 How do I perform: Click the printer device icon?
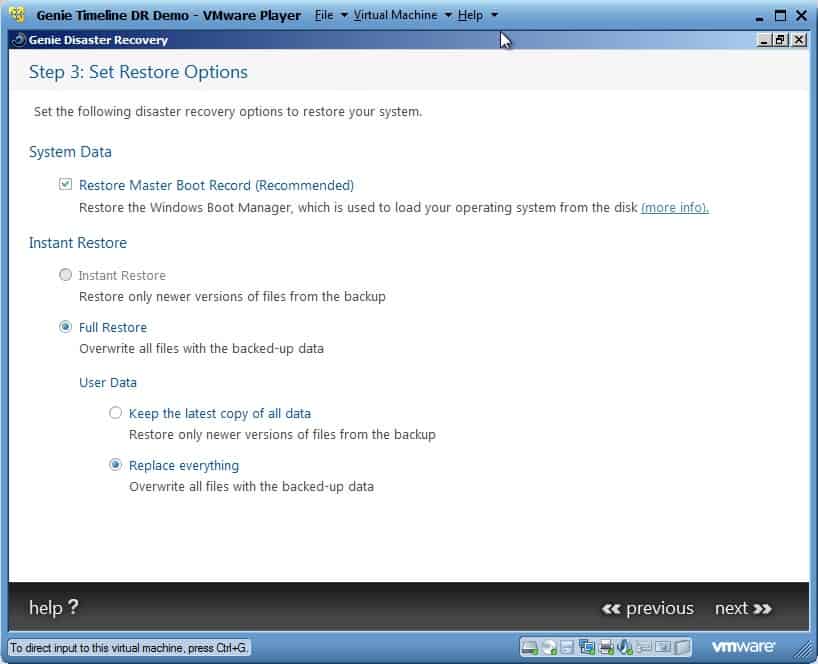click(606, 648)
